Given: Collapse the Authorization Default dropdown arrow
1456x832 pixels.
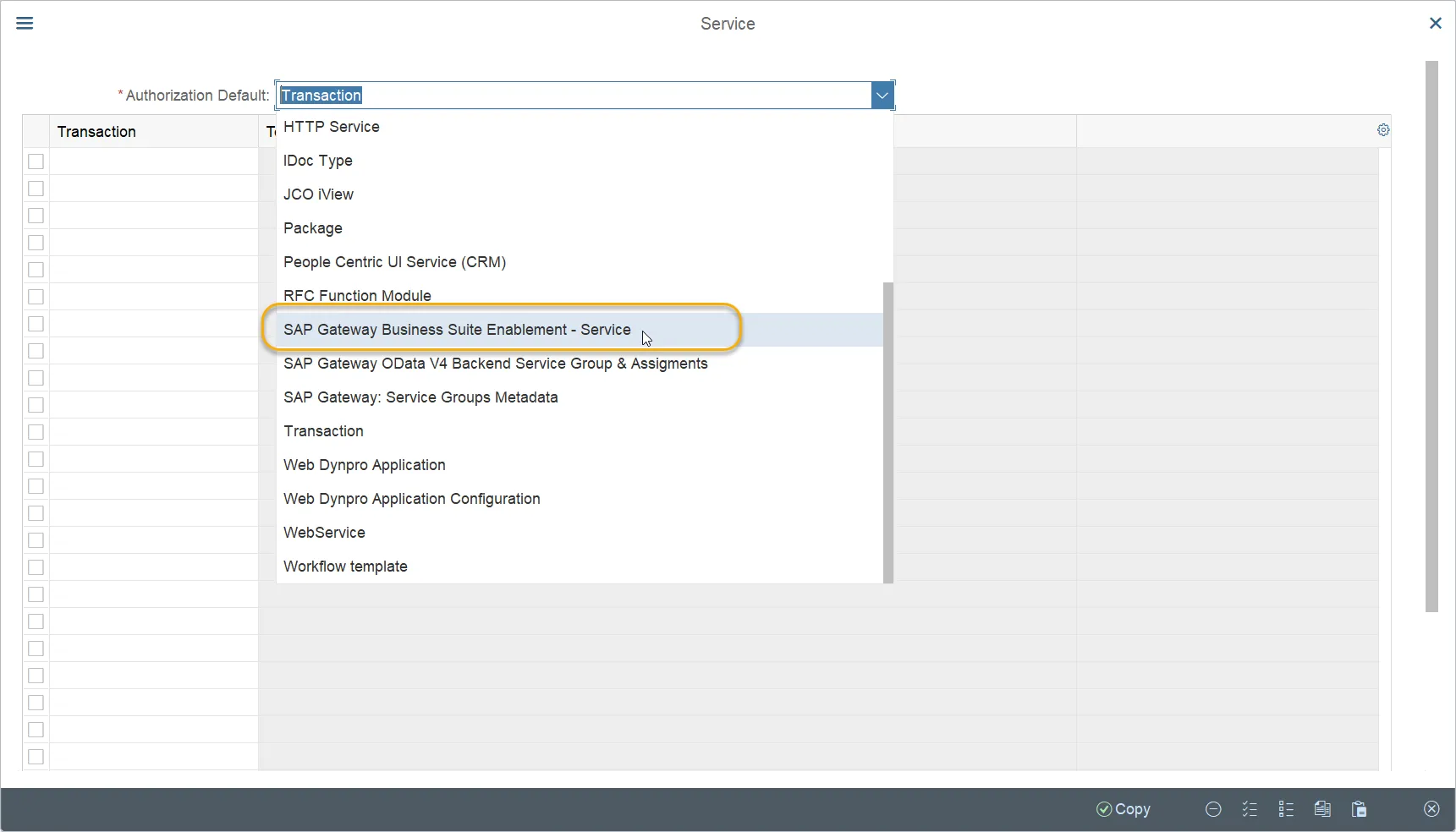Looking at the screenshot, I should click(882, 96).
